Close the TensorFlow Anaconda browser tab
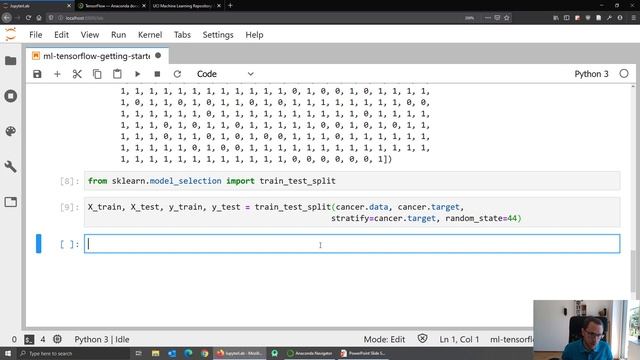640x360 pixels. tap(144, 6)
